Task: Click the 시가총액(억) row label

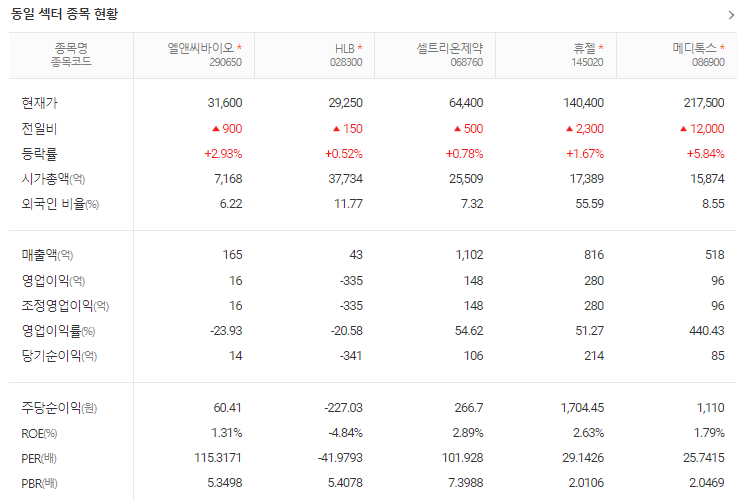Action: (x=53, y=178)
